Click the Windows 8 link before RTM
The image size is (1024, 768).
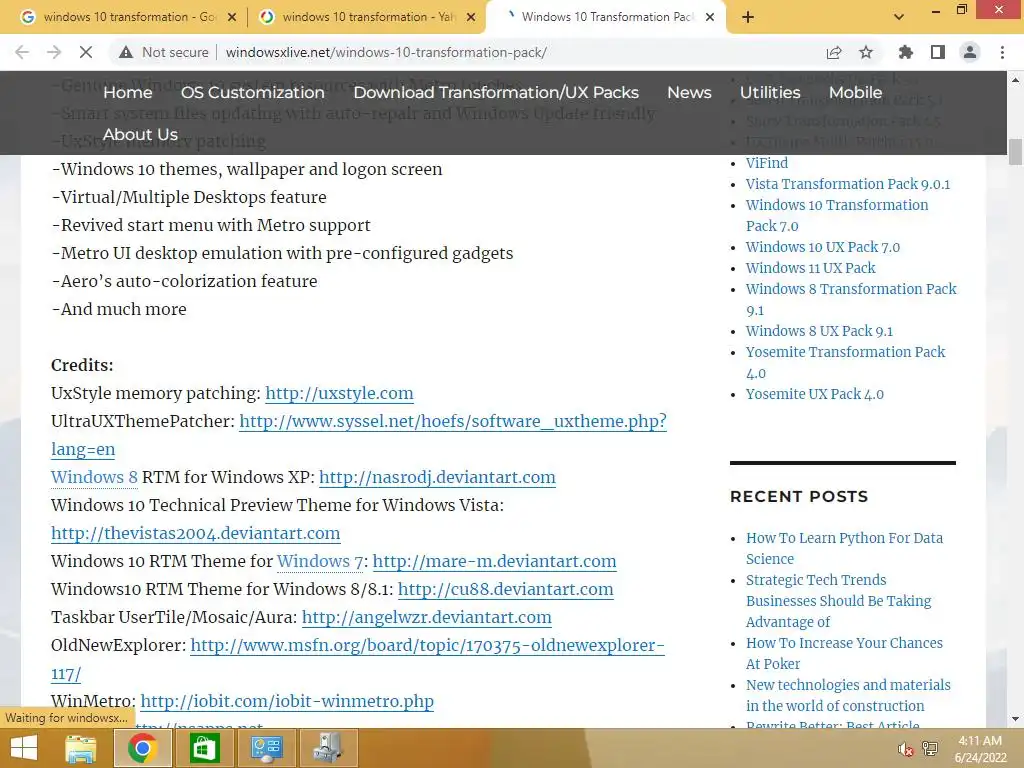(94, 477)
